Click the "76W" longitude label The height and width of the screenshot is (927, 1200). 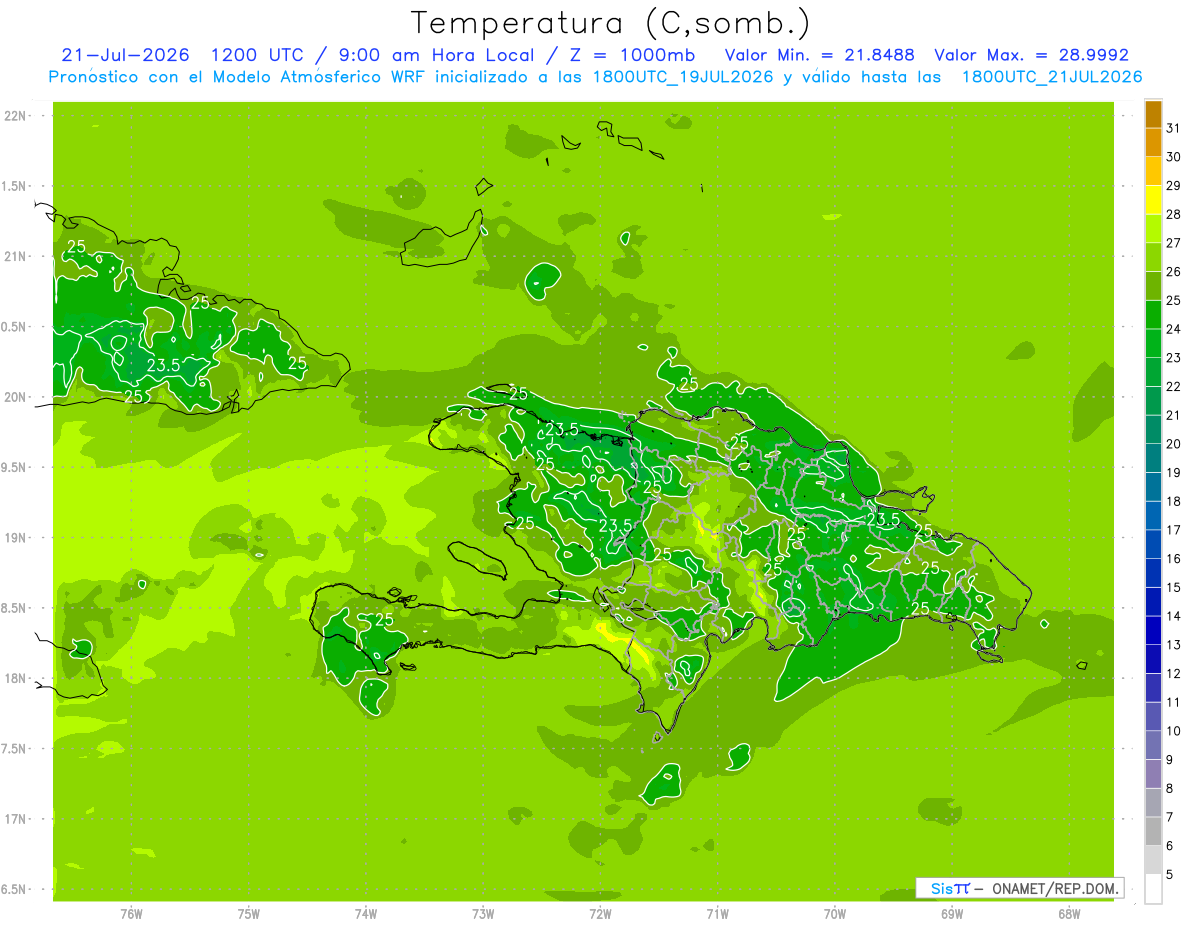(131, 914)
